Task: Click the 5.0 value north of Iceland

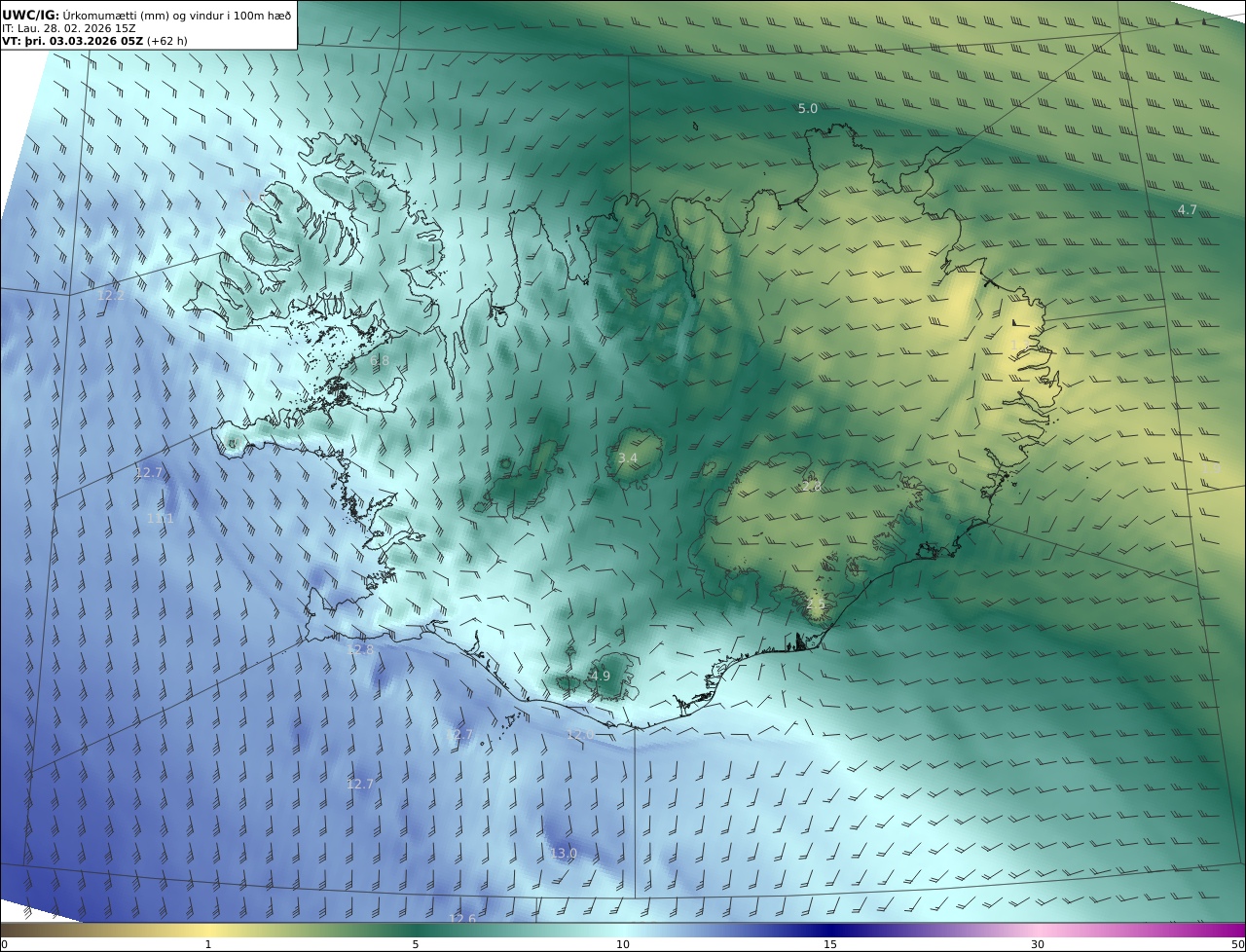Action: pyautogui.click(x=808, y=108)
